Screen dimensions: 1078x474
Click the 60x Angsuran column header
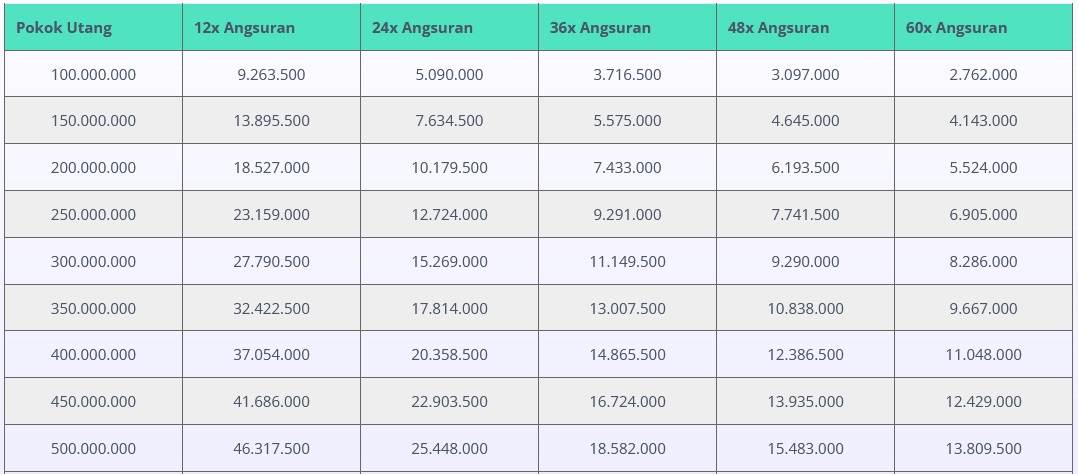tap(956, 28)
